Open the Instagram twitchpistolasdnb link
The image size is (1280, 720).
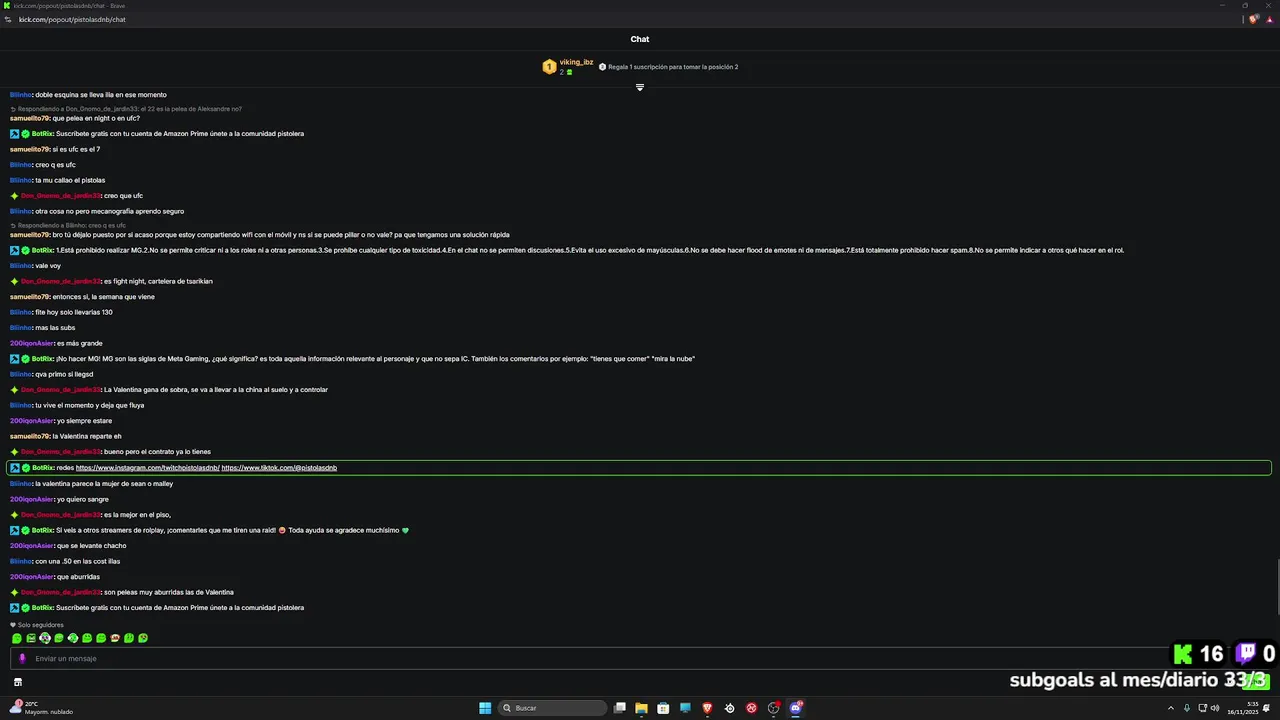pyautogui.click(x=148, y=468)
